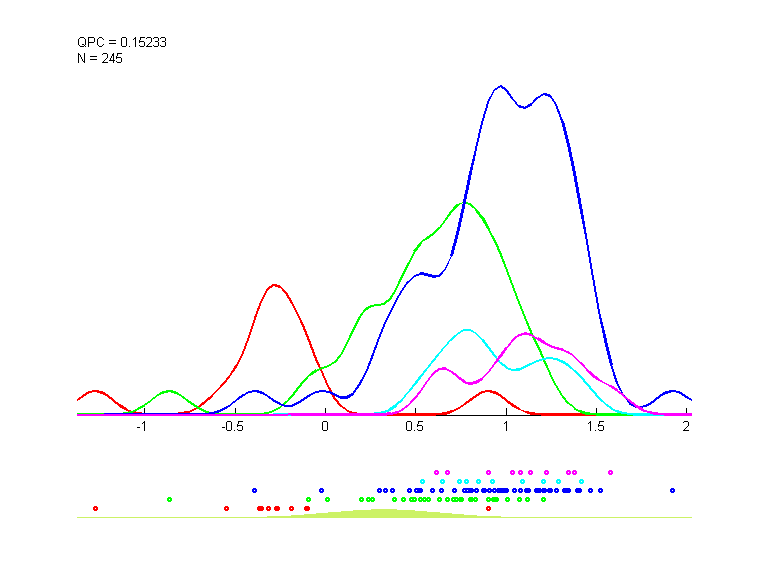Viewport: 768px width, 576px height.
Task: Click the small red bump at far left
Action: point(95,391)
